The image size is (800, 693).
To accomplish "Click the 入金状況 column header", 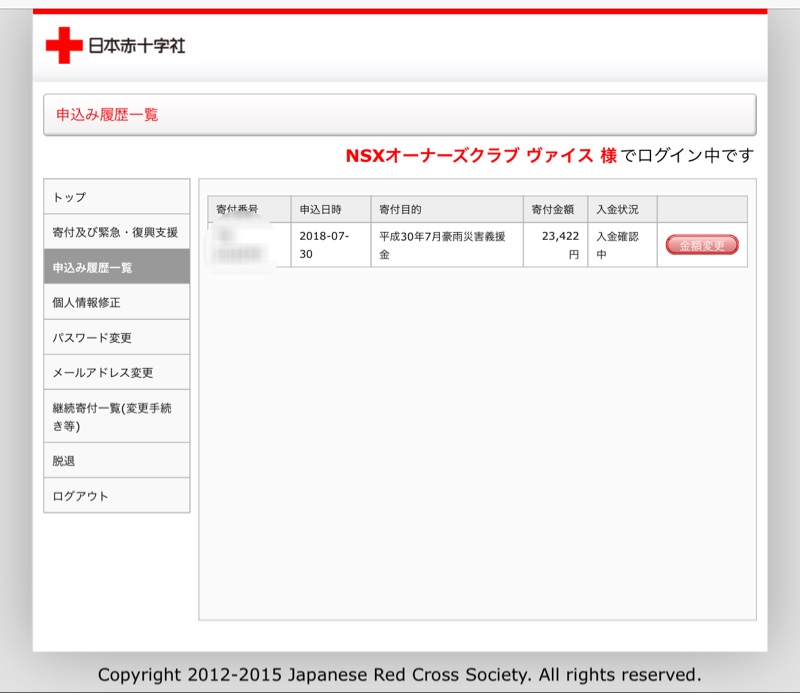I will point(622,209).
